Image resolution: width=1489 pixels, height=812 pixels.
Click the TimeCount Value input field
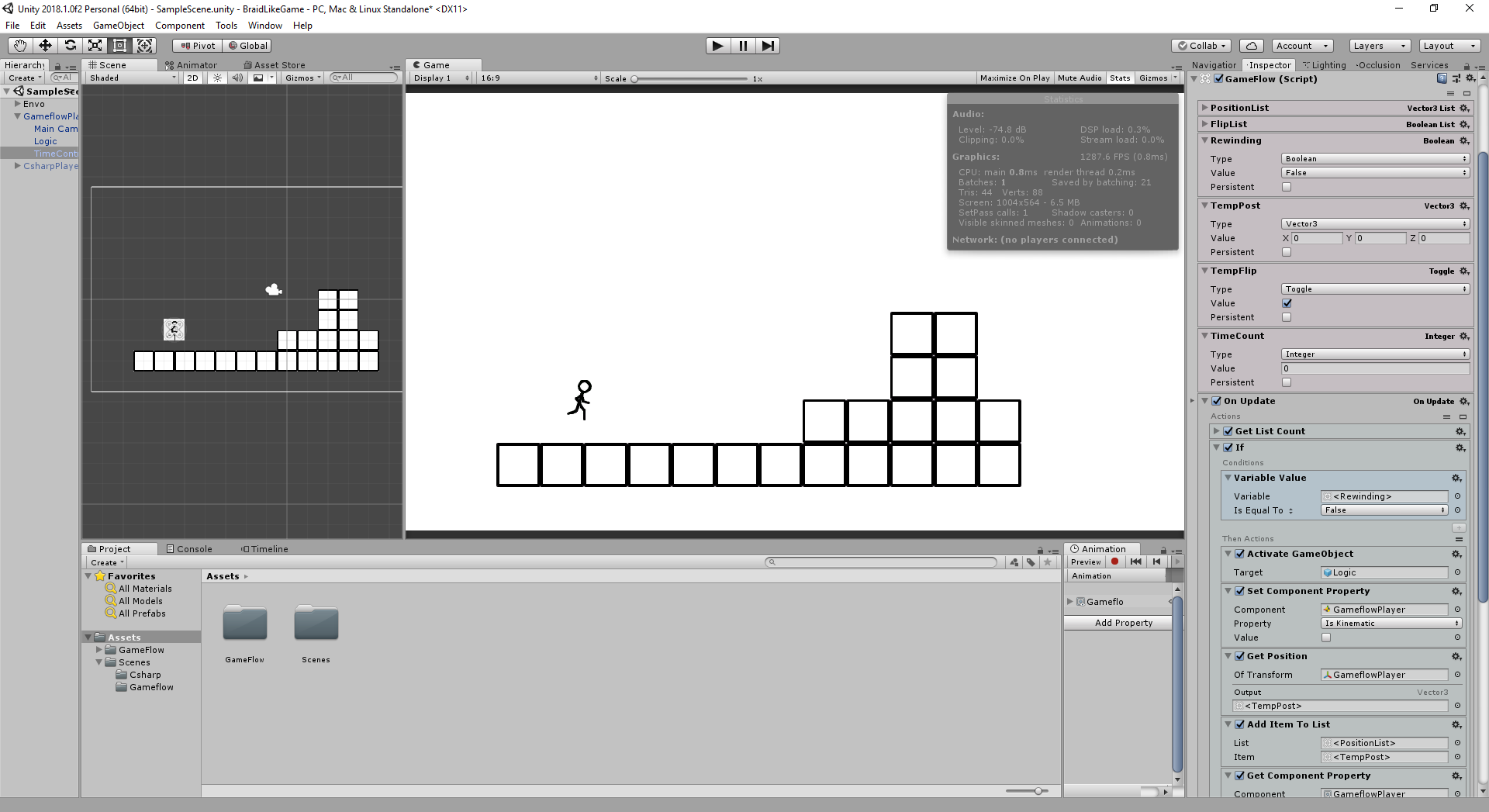[1375, 368]
